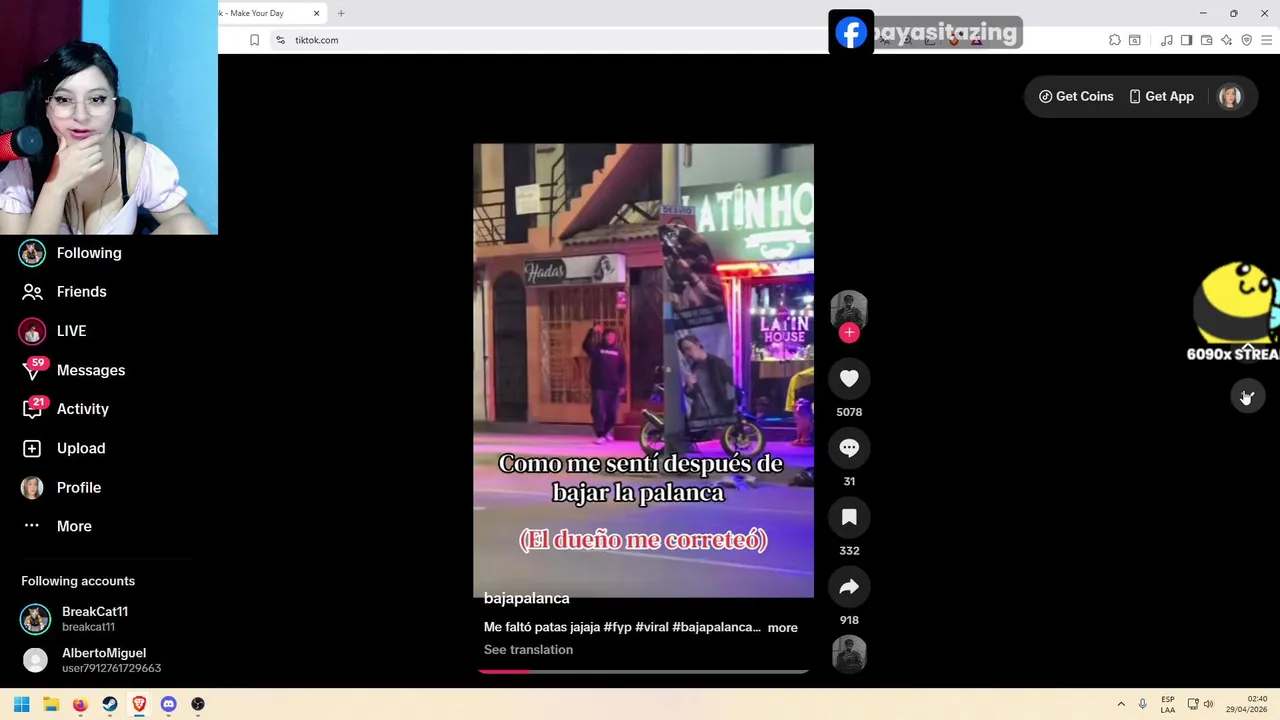The width and height of the screenshot is (1280, 720).
Task: Open the bajapalanca username link
Action: [x=526, y=598]
